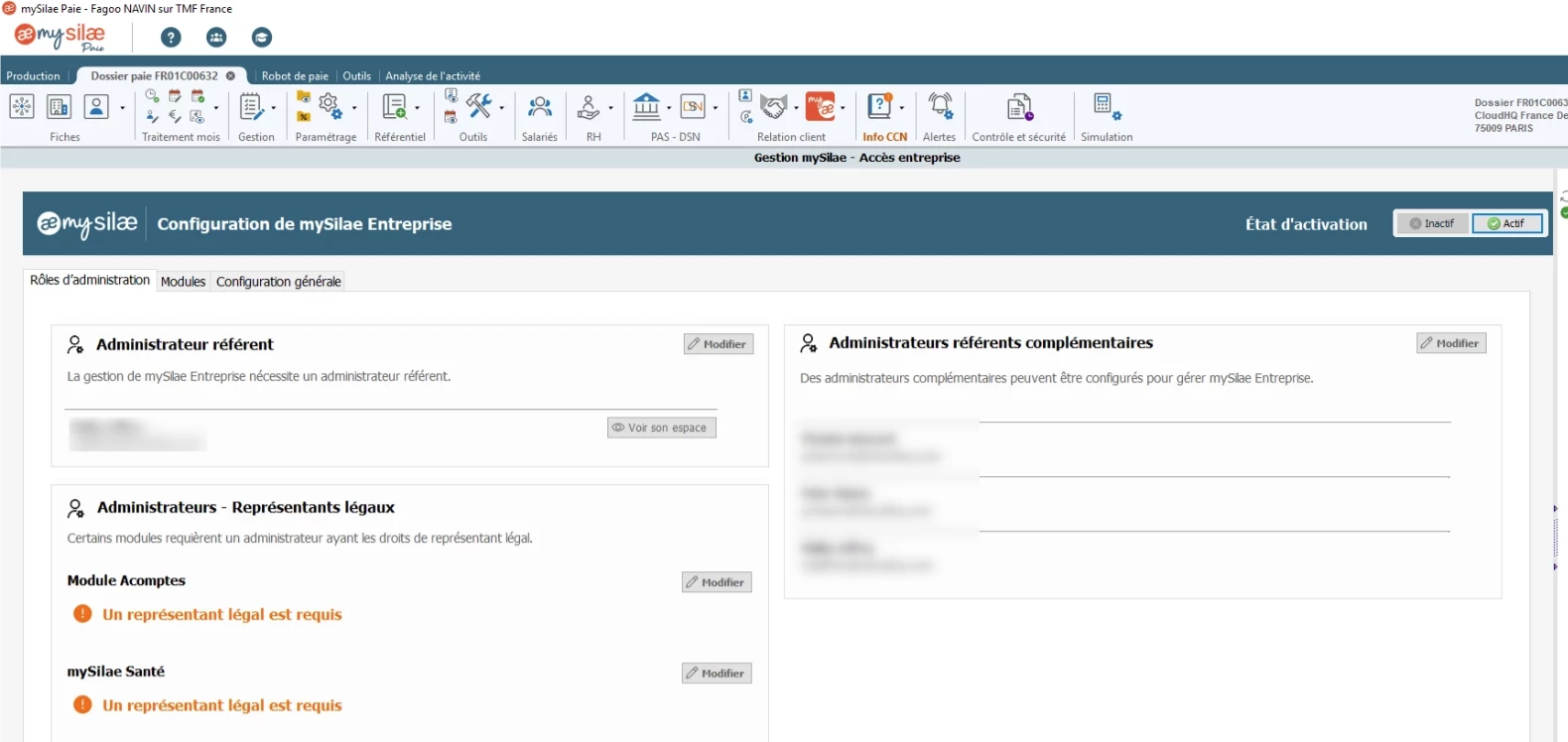1568x742 pixels.
Task: Open the Contrôle et sécurité document icon
Action: click(1020, 106)
